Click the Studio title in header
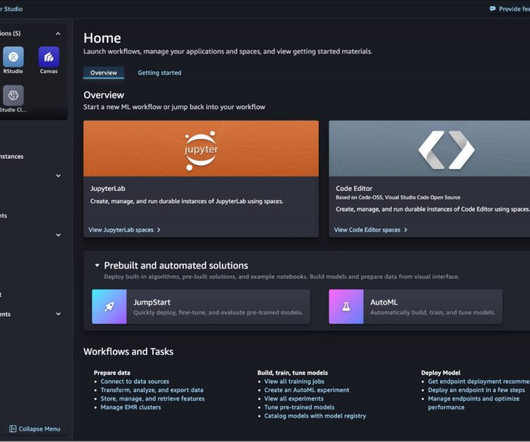 (x=11, y=9)
